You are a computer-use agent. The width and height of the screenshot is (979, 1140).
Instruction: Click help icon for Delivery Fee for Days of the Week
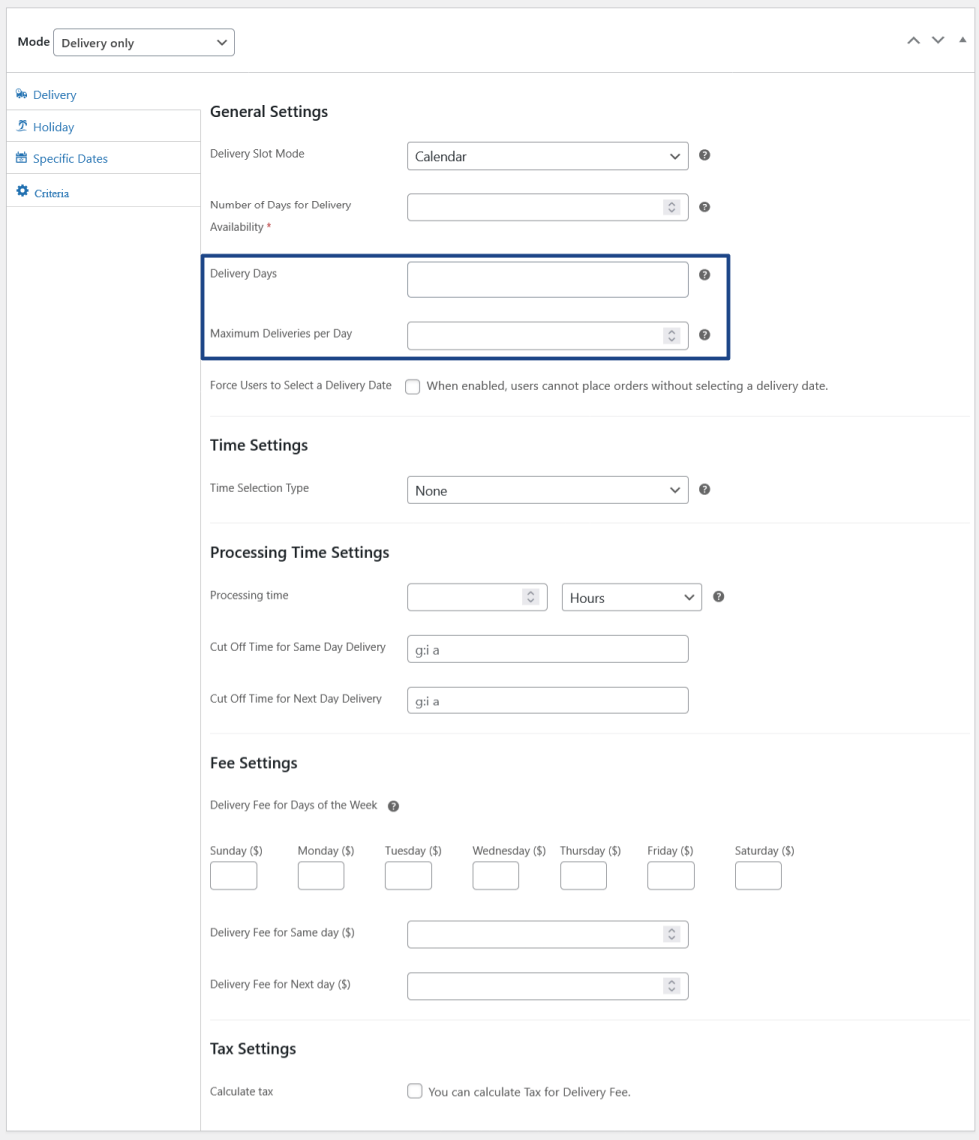393,806
